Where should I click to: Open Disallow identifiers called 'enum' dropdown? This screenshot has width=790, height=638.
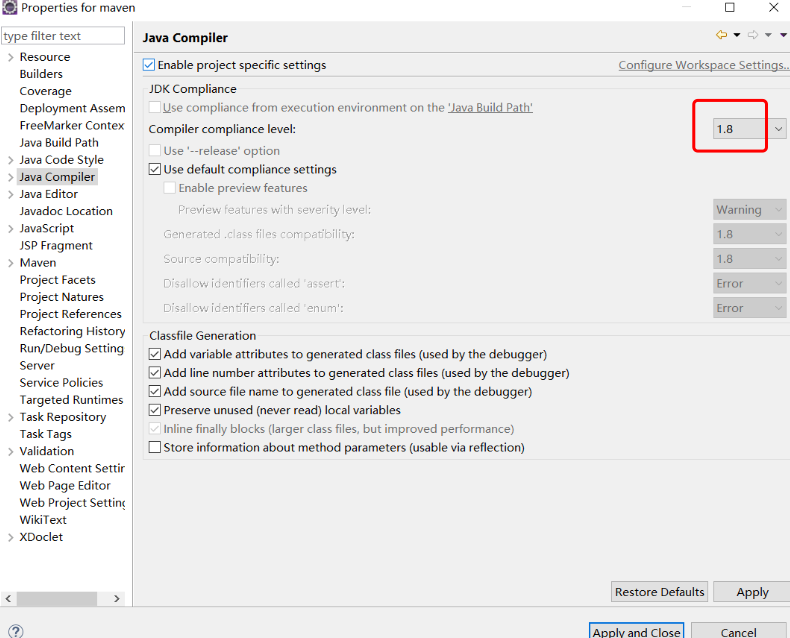click(x=750, y=308)
